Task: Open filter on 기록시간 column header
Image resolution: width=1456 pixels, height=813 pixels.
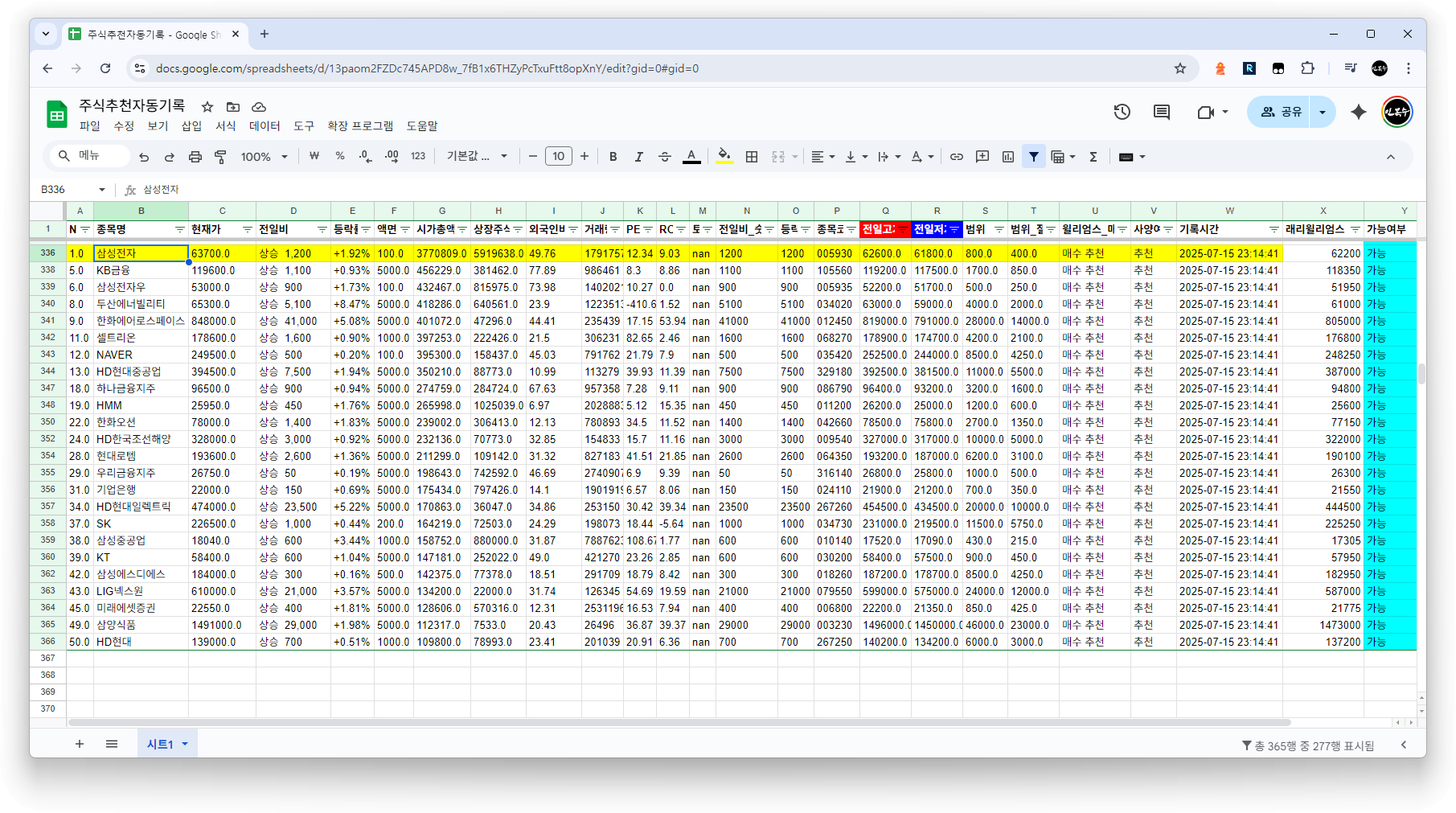Action: click(1273, 230)
